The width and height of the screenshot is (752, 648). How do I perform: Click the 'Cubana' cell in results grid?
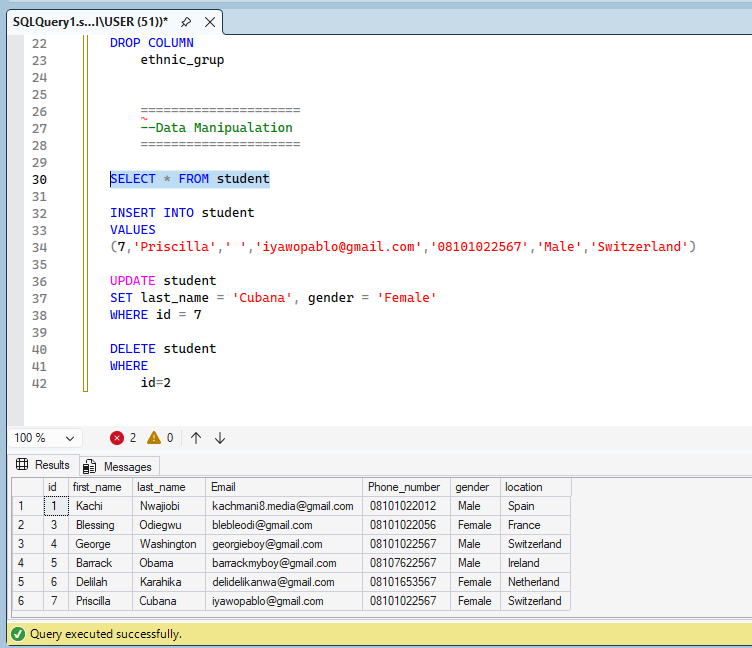(169, 601)
